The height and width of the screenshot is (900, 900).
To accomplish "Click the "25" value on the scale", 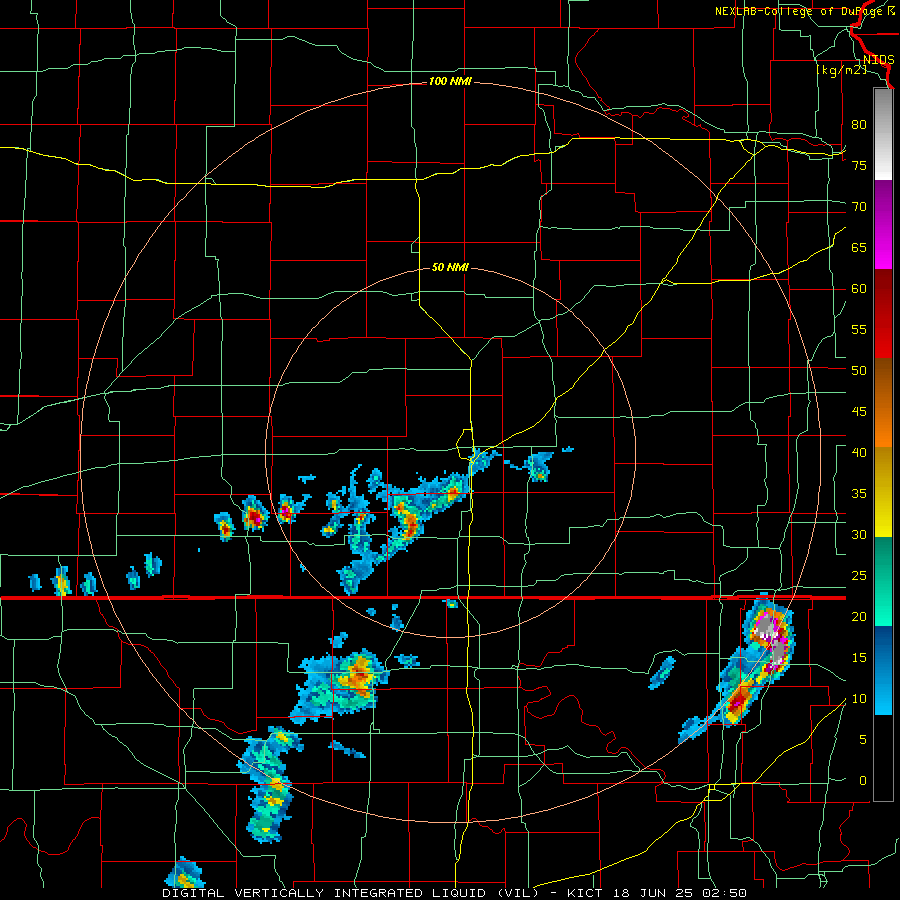I will [859, 576].
